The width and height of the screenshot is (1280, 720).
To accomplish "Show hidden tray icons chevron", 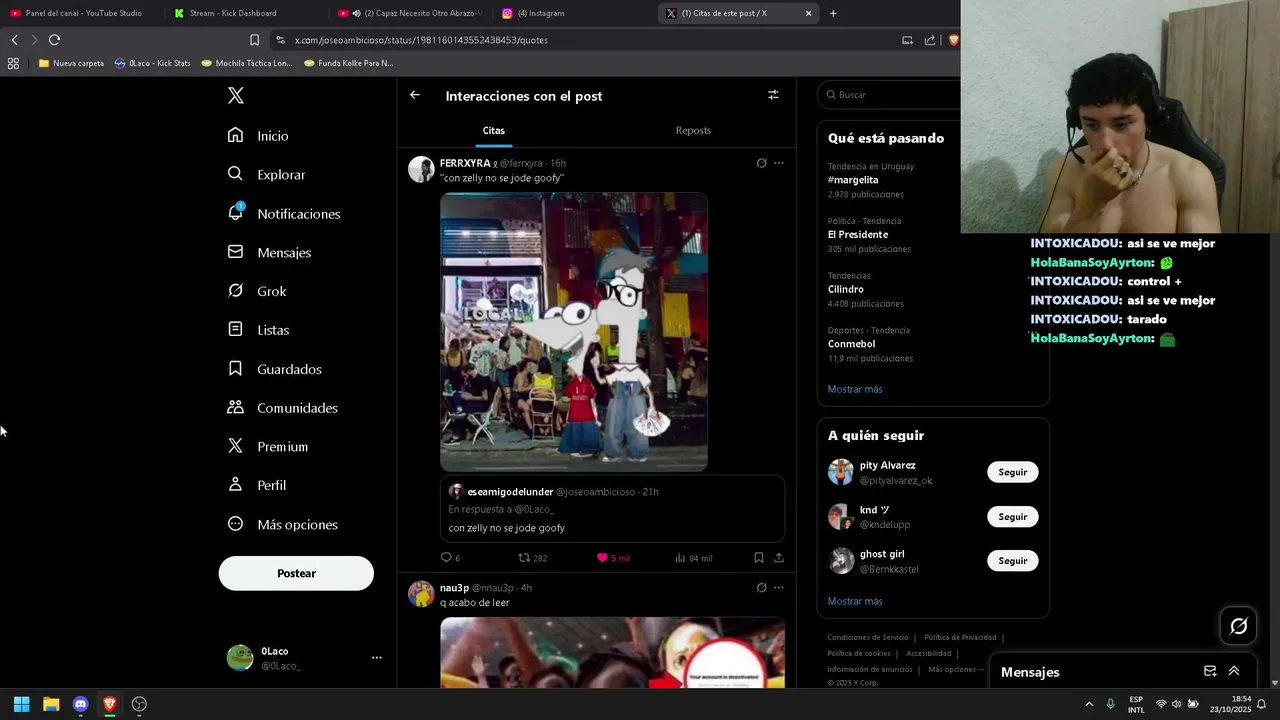I will coord(1089,704).
